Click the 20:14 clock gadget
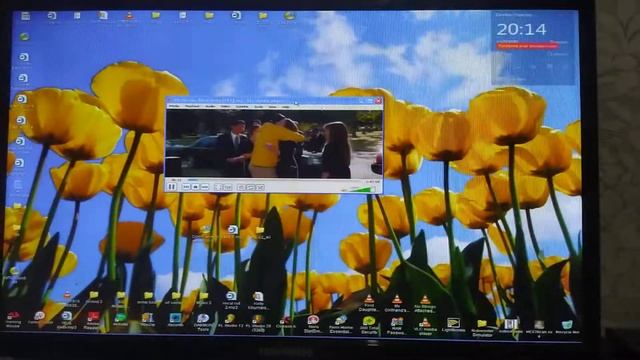Screen dimensions: 640x360 click(521, 29)
